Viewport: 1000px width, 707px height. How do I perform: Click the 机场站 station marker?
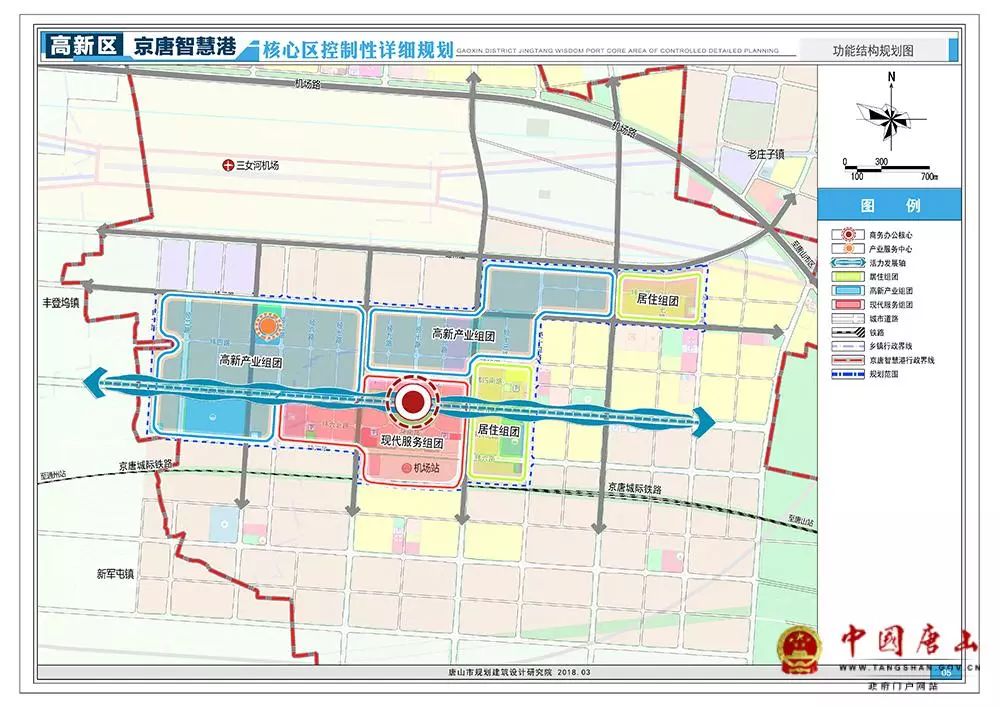pos(405,468)
